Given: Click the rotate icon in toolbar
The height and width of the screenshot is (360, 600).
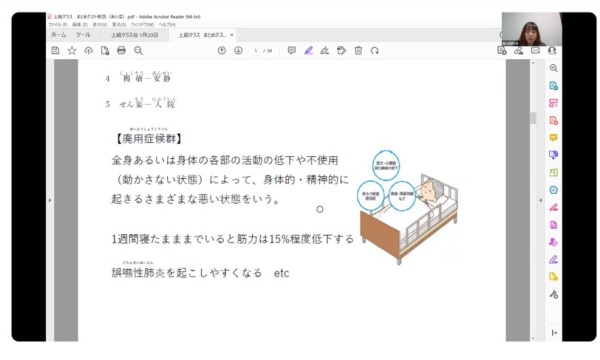Looking at the screenshot, I should tap(375, 50).
